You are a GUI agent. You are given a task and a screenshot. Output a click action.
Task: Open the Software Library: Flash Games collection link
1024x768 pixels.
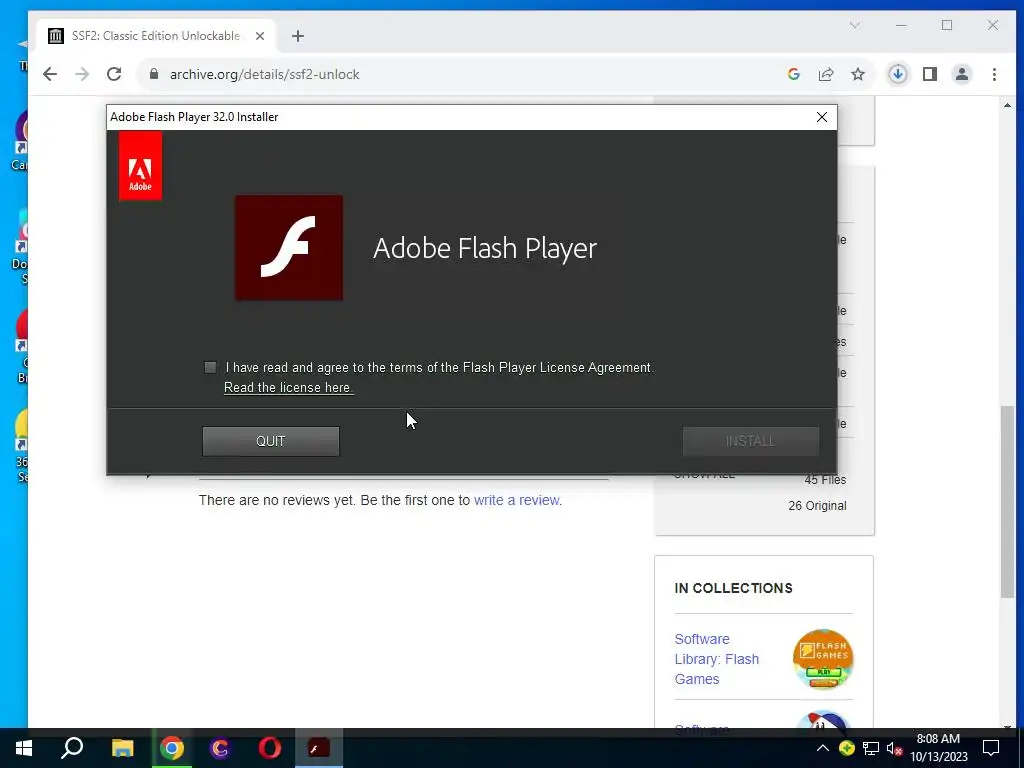coord(716,659)
